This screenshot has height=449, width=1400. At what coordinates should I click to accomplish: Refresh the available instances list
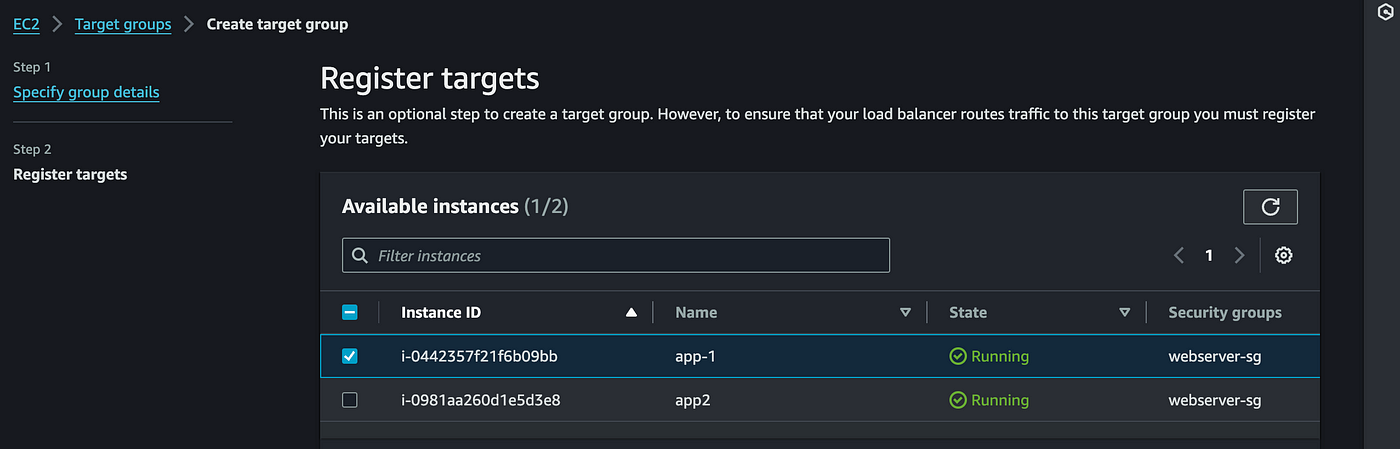[x=1270, y=207]
